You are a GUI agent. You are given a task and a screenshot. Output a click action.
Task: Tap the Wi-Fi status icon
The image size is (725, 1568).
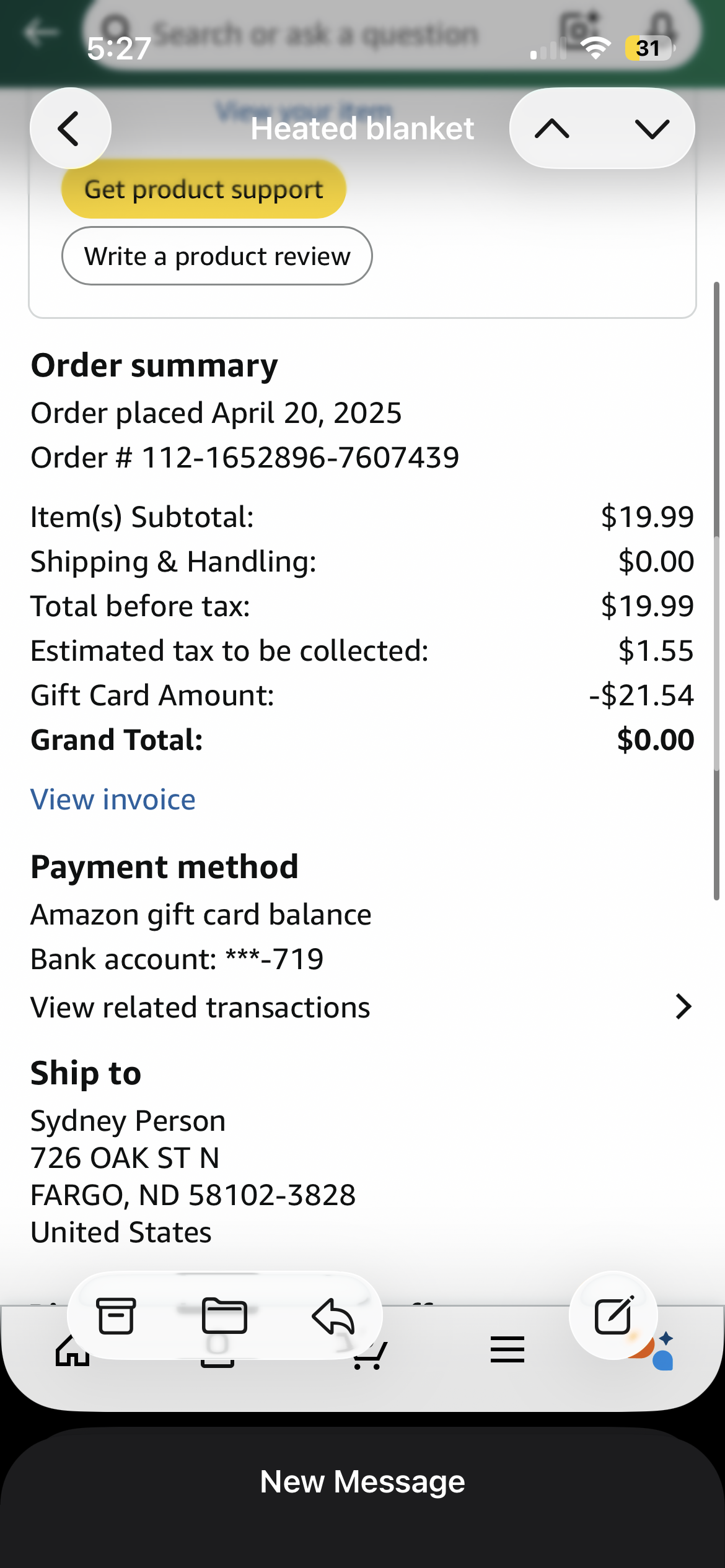click(595, 48)
